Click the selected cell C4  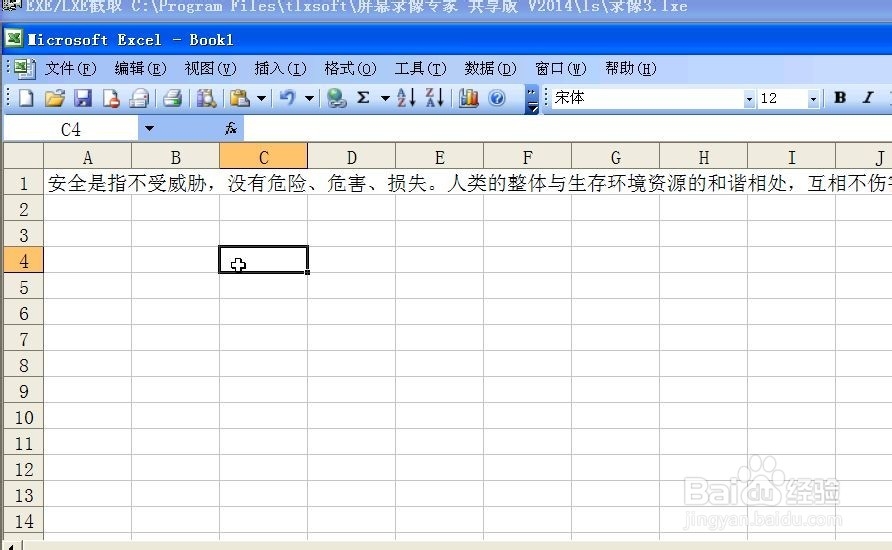point(263,260)
